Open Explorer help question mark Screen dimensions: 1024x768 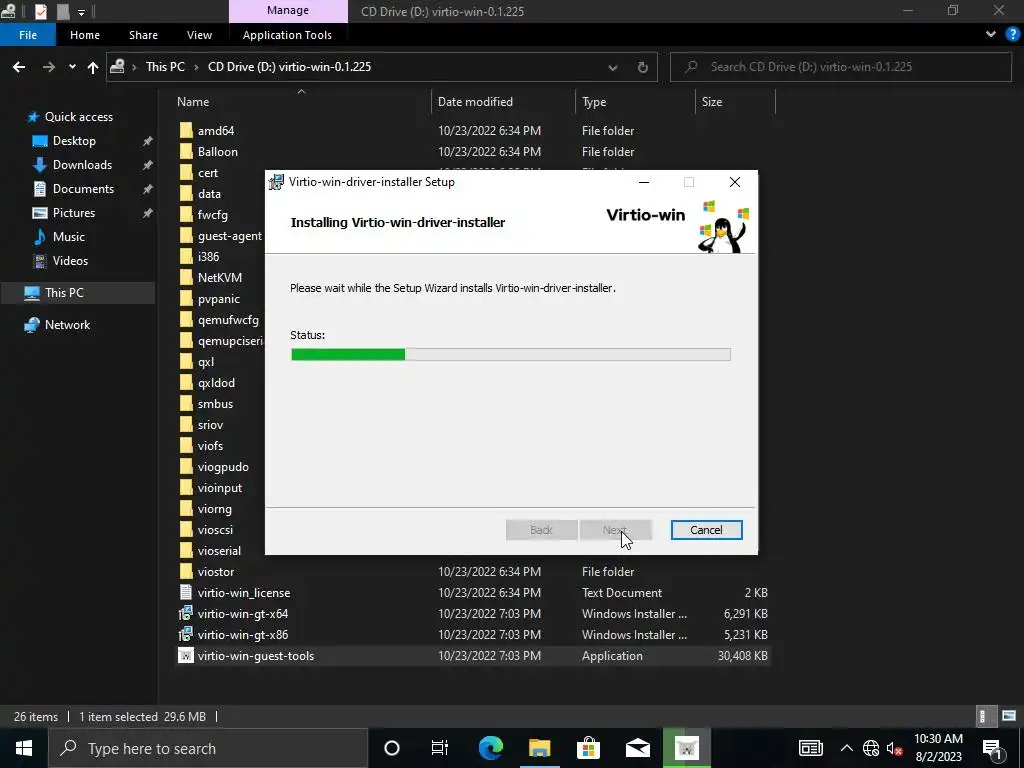tap(1012, 35)
